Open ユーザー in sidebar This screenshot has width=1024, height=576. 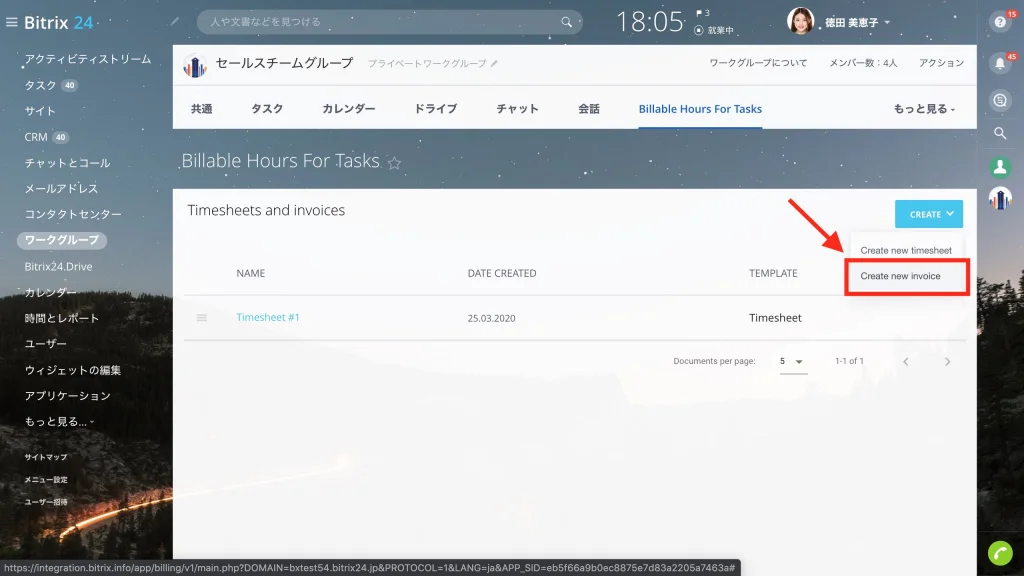(46, 344)
